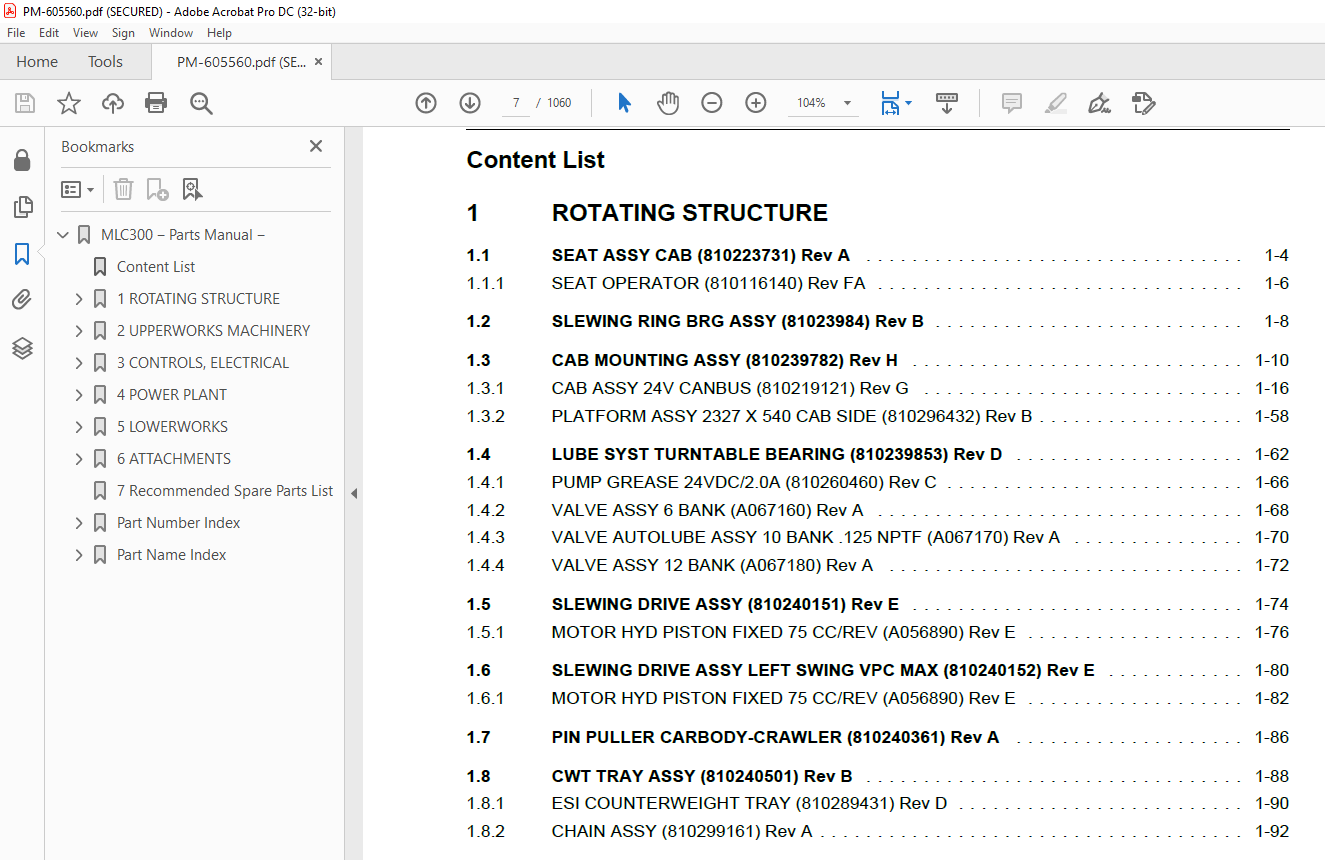Image resolution: width=1325 pixels, height=860 pixels.
Task: Close the Bookmarks panel
Action: point(316,146)
